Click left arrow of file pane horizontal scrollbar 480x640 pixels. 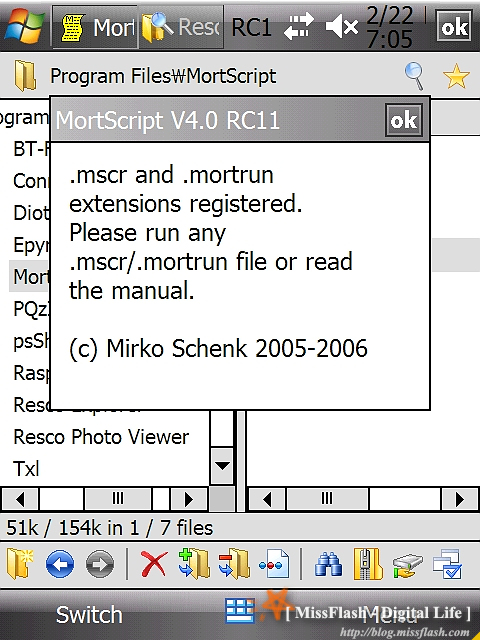pos(267,499)
